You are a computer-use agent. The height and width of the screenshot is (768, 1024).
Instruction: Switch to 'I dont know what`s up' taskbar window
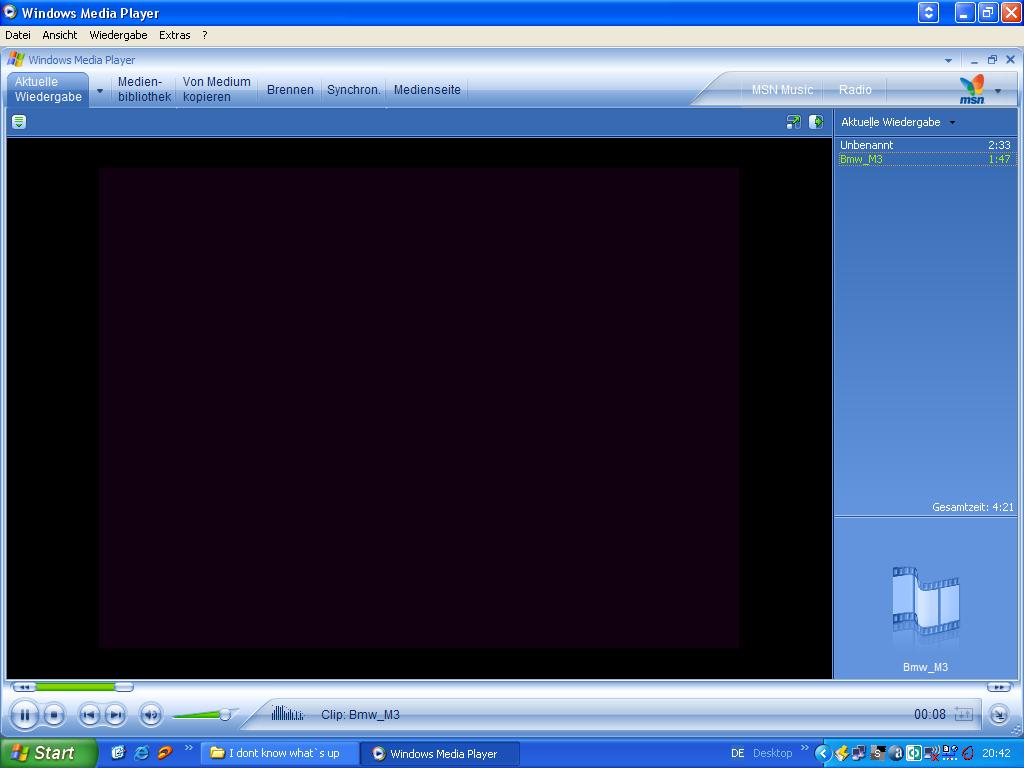point(279,753)
